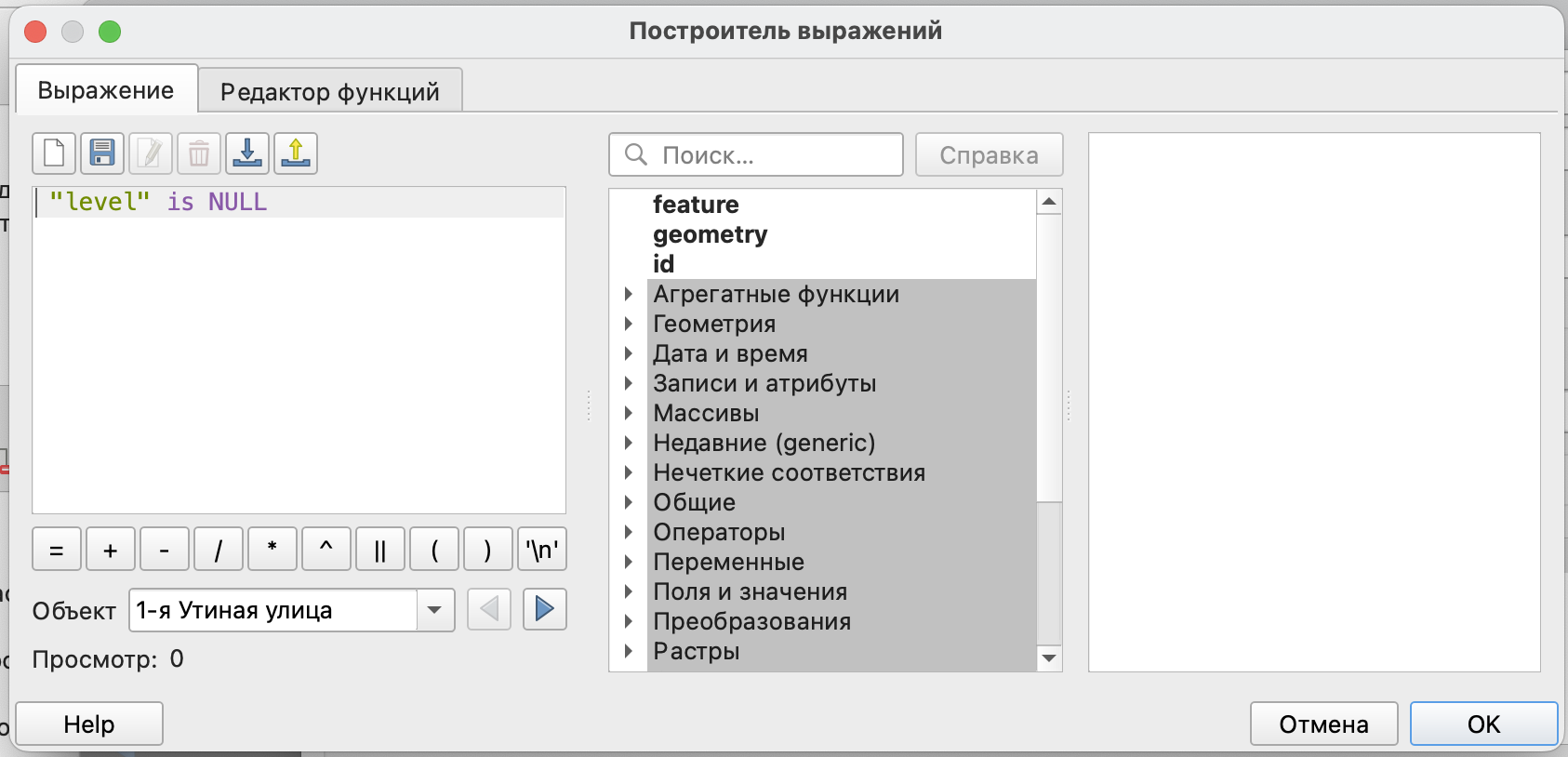The height and width of the screenshot is (757, 1568).
Task: Open the Объект feature dropdown
Action: [x=434, y=610]
